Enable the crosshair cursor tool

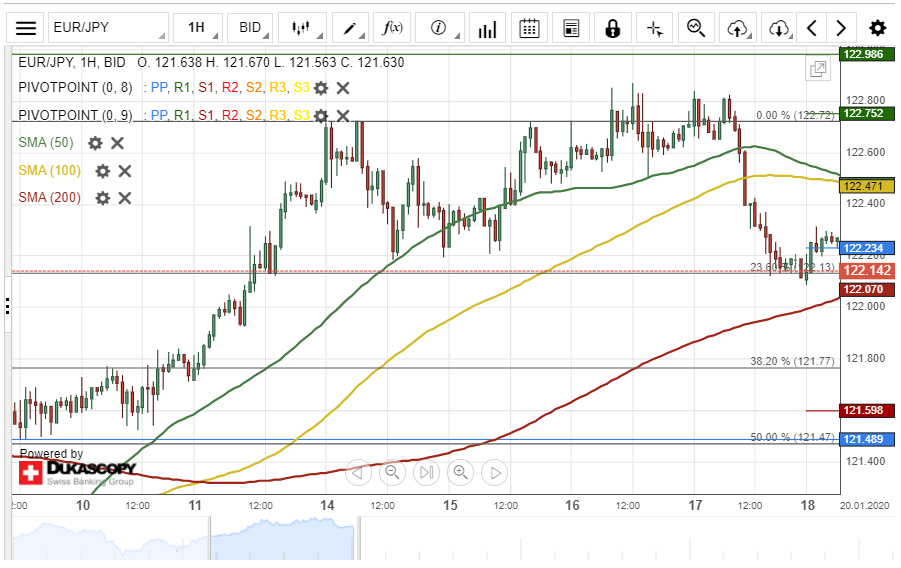655,28
